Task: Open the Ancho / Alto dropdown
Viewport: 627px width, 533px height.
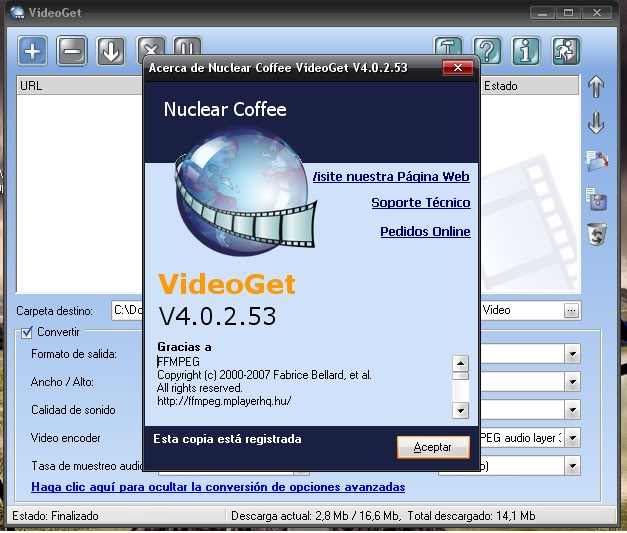Action: 573,382
